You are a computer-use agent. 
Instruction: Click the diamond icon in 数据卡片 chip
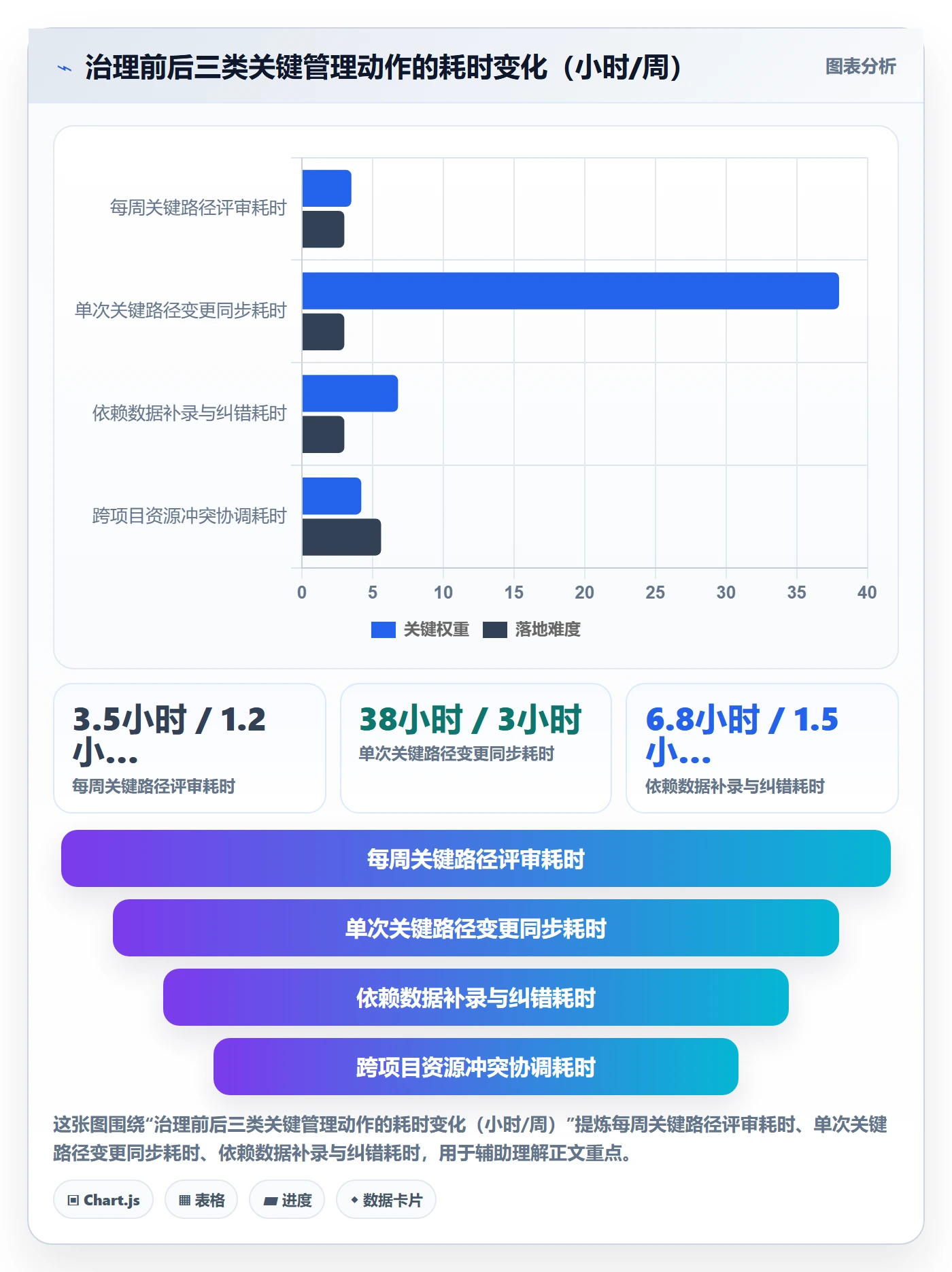[354, 1200]
